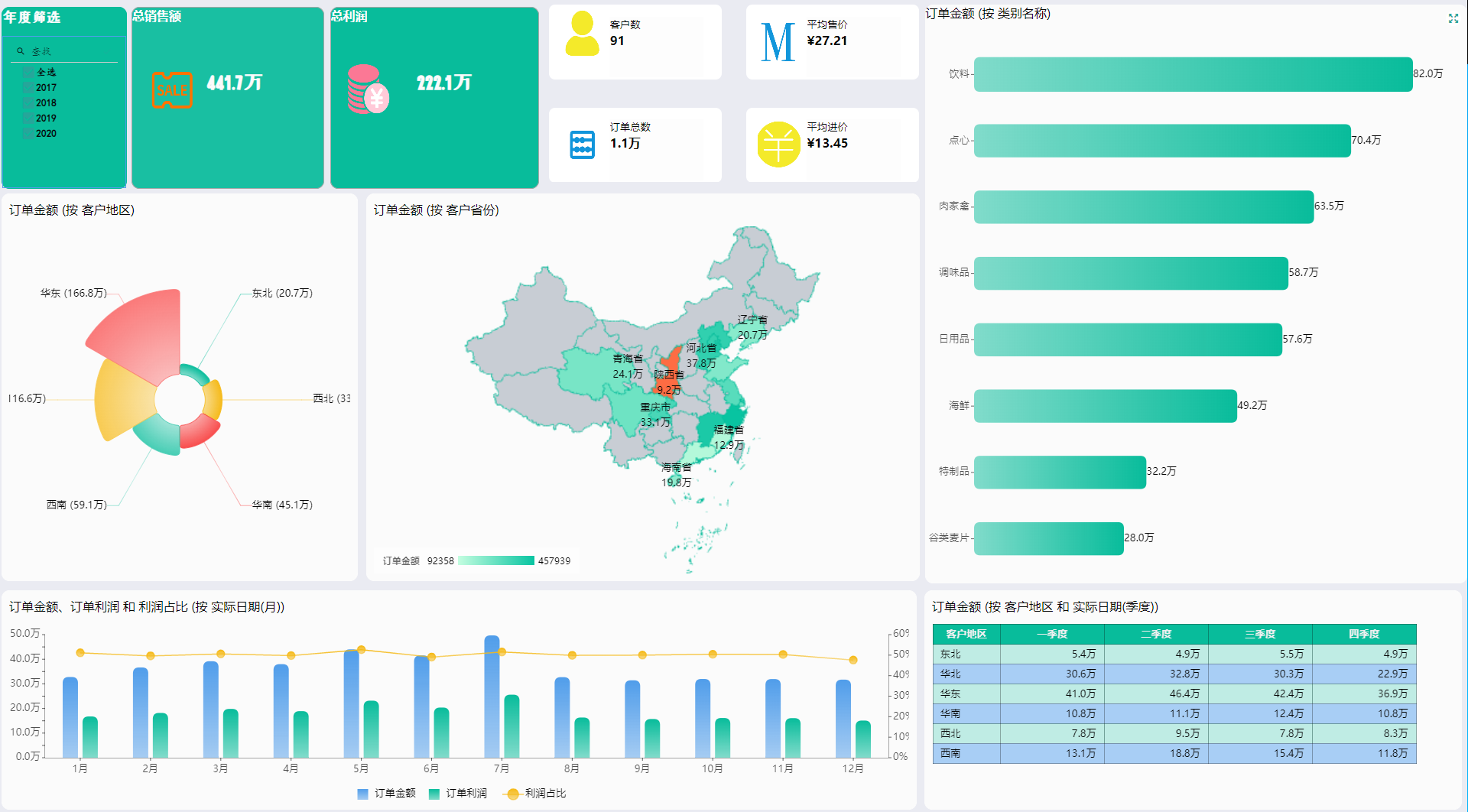Viewport: 1468px width, 812px height.
Task: Click the 二季度 table column header
Action: (1156, 634)
